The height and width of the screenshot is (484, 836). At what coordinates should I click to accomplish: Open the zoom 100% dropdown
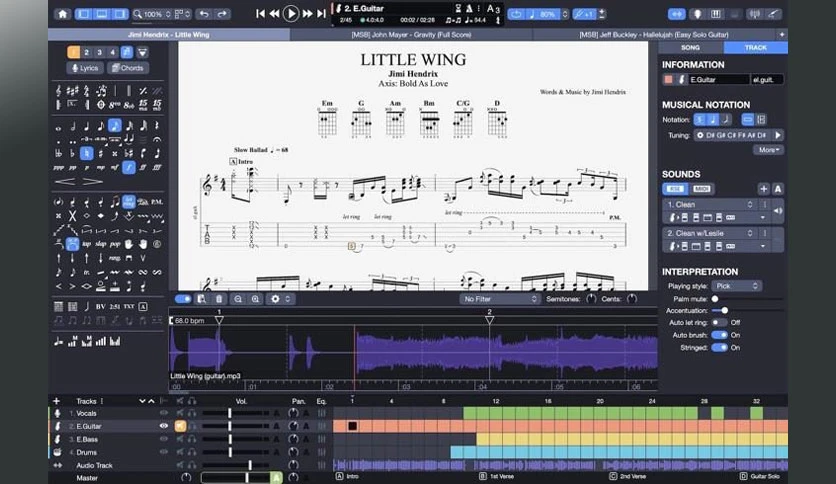[152, 14]
